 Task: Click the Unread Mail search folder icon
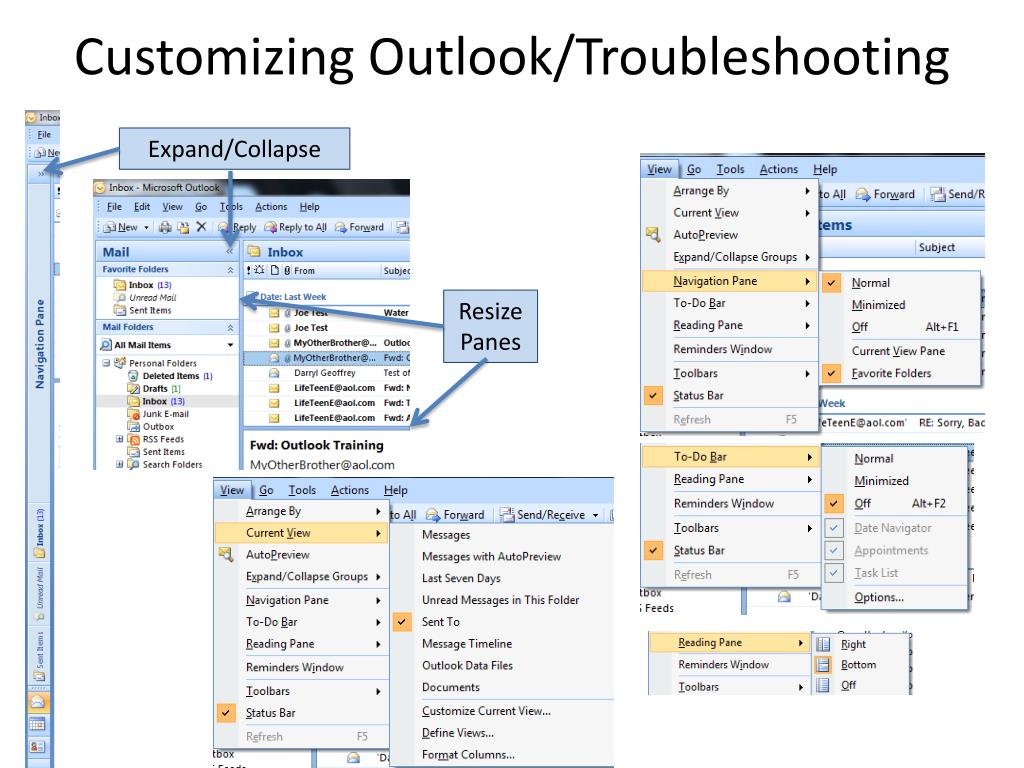pyautogui.click(x=120, y=297)
